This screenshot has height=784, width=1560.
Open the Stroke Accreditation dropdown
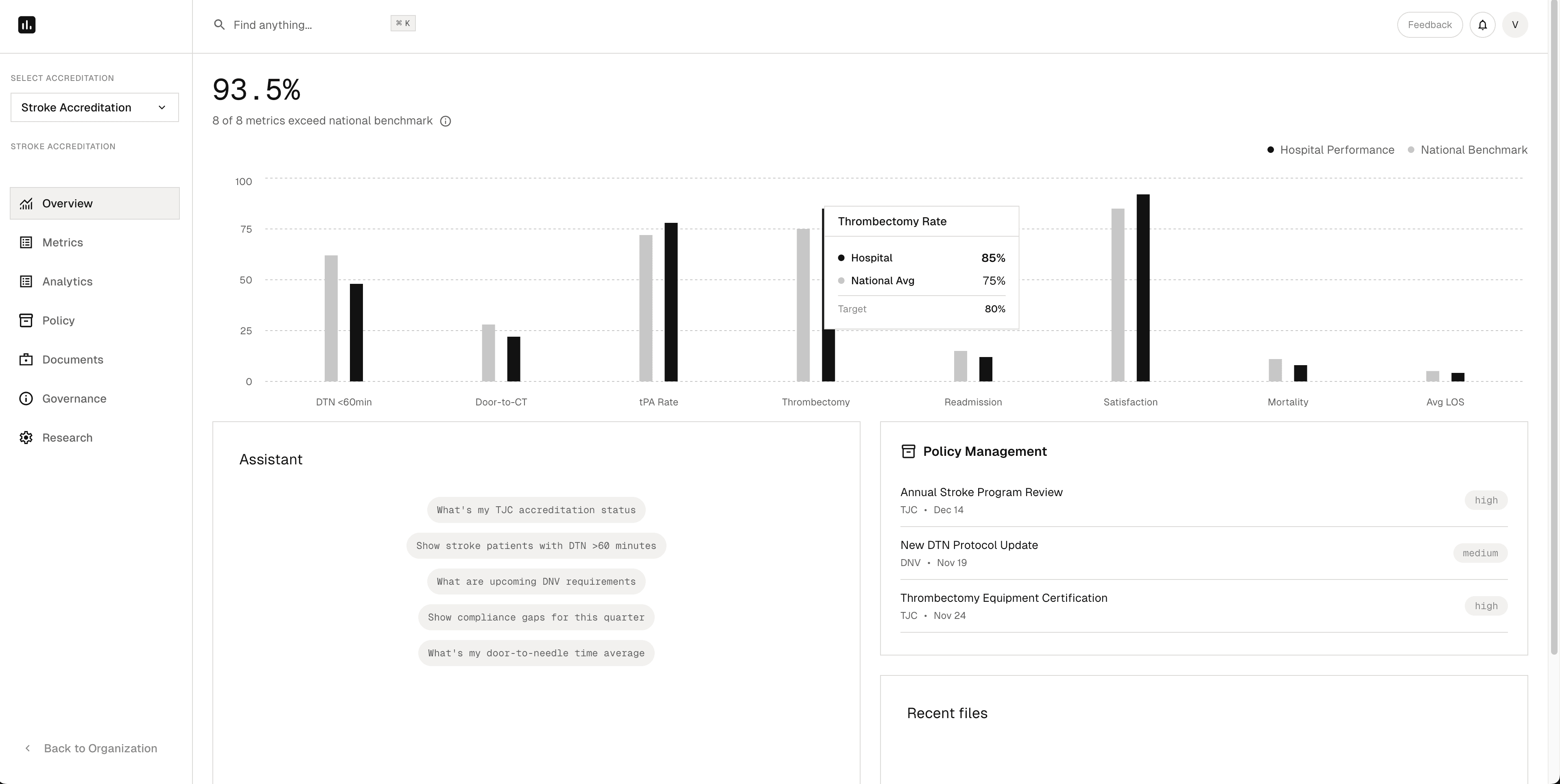[94, 107]
